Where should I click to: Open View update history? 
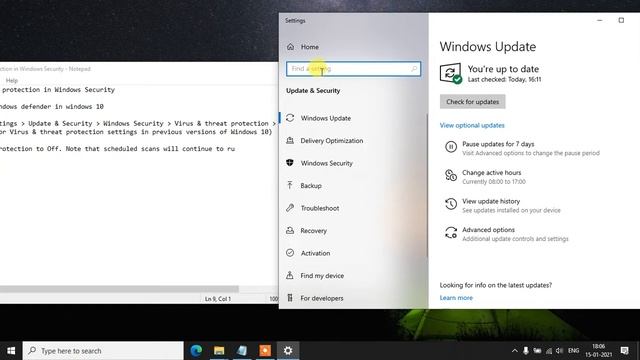[x=491, y=201]
